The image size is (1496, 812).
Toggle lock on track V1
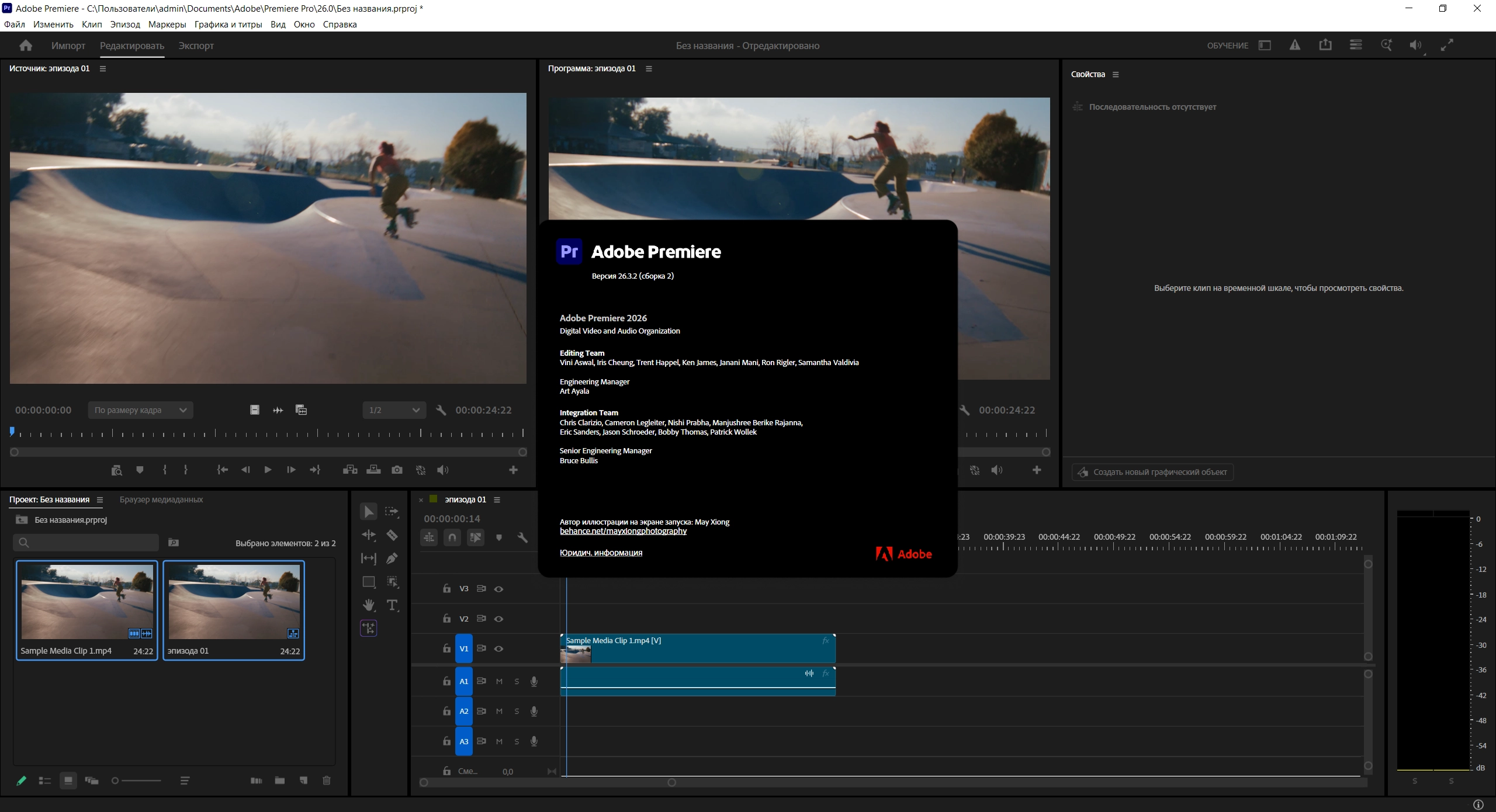446,648
